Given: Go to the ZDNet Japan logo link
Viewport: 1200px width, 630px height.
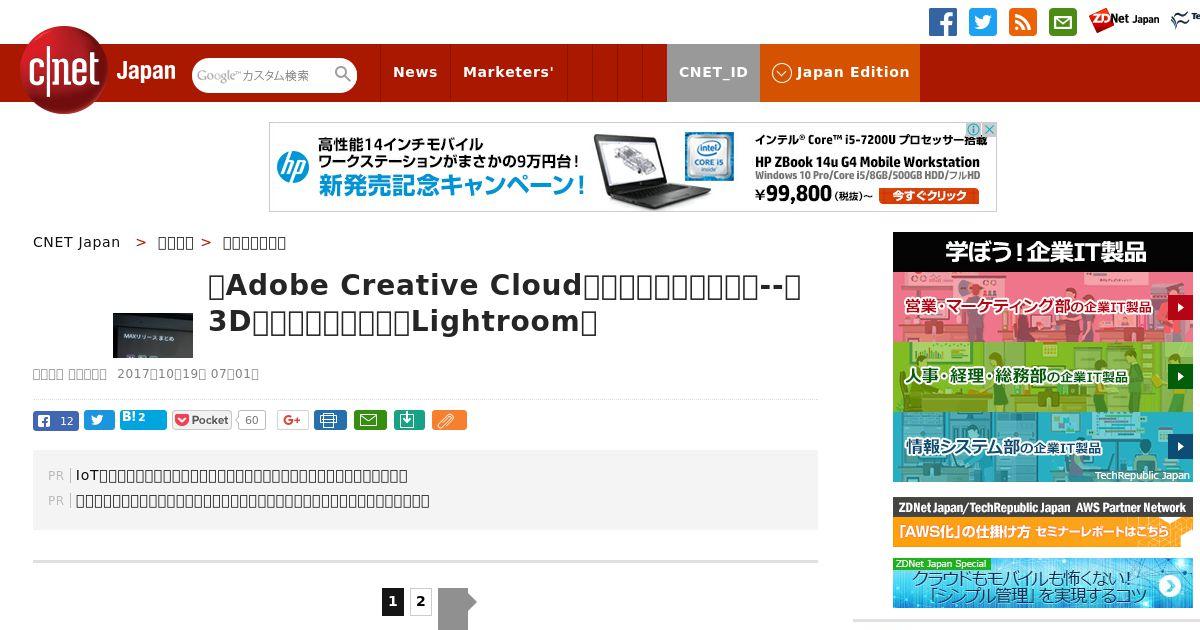Looking at the screenshot, I should pyautogui.click(x=1125, y=19).
